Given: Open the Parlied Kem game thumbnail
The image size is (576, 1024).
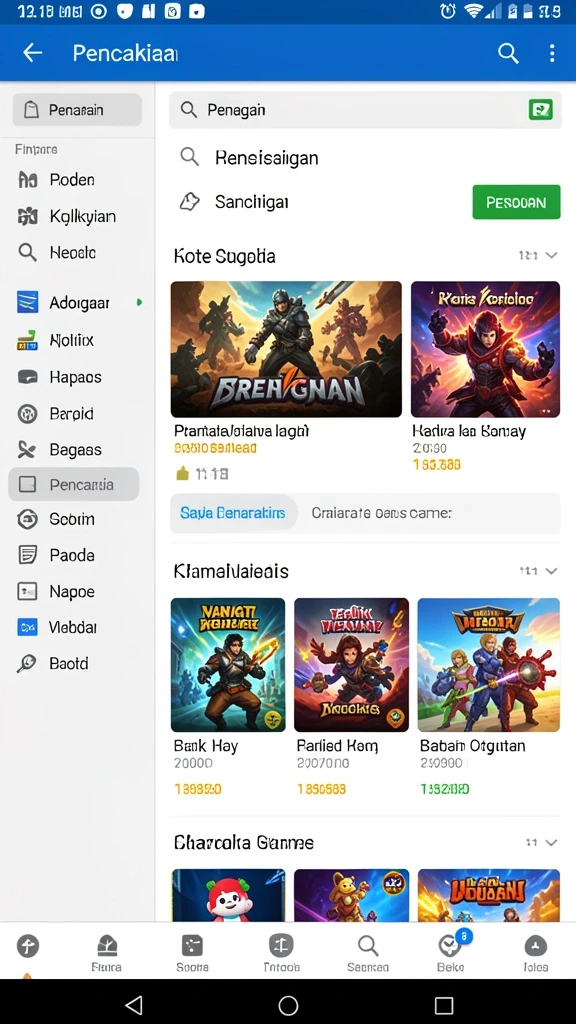Looking at the screenshot, I should click(351, 665).
